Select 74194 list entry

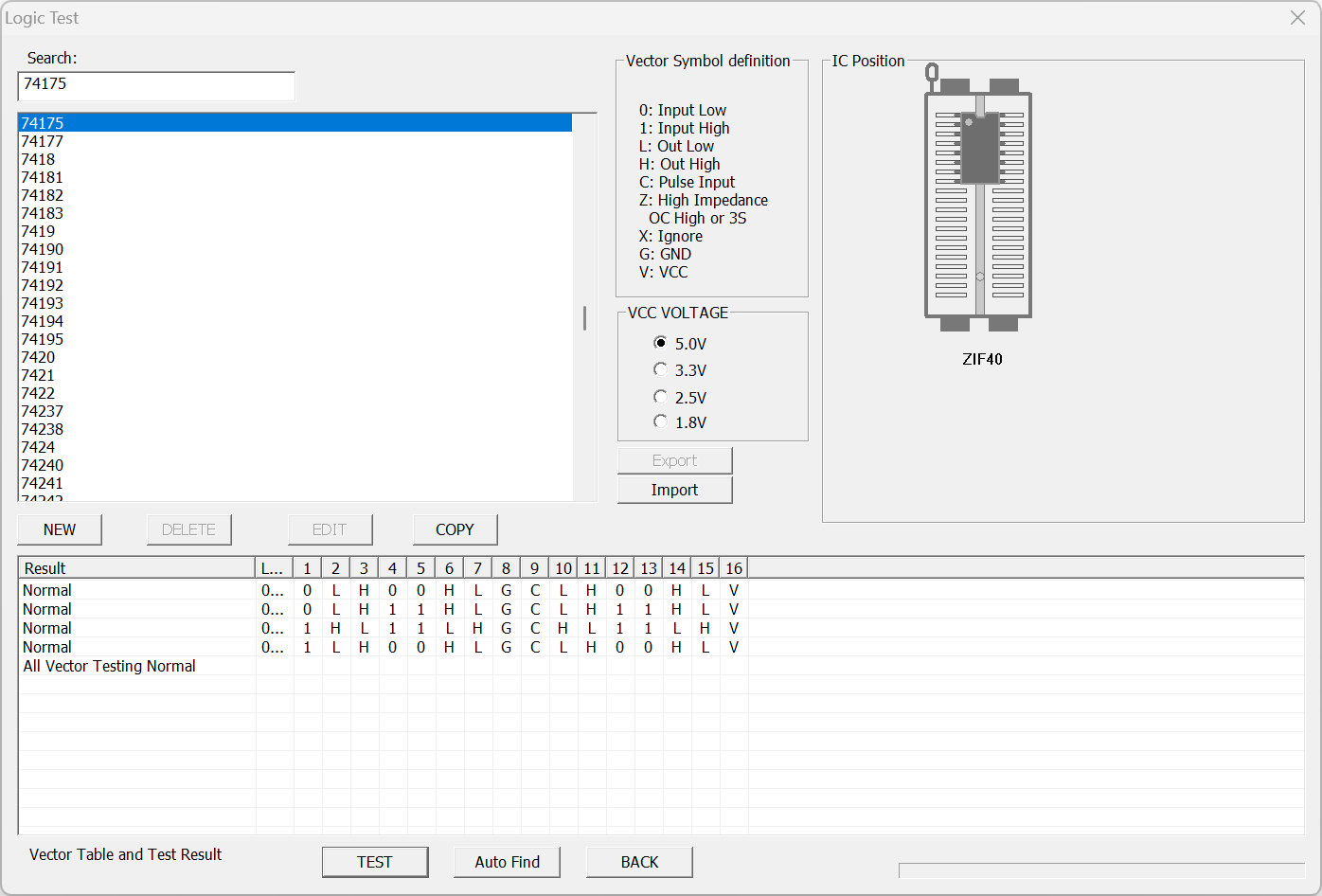coord(295,321)
